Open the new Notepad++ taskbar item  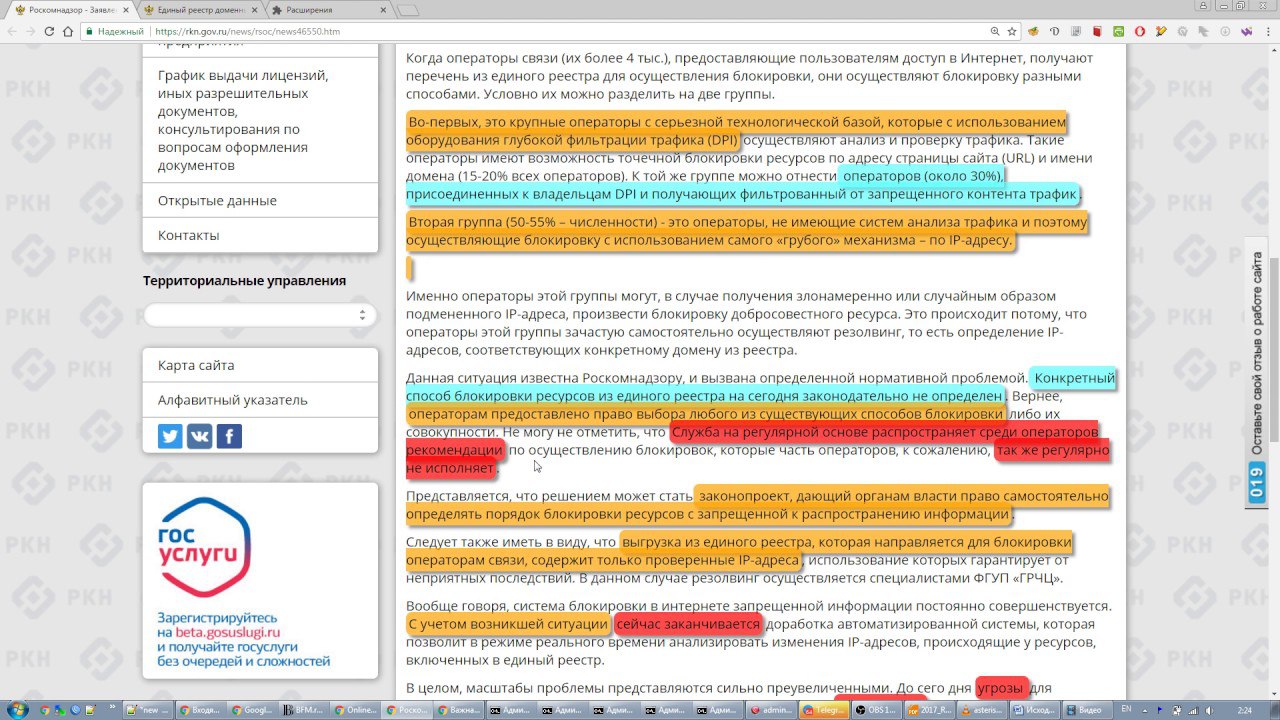(148, 710)
